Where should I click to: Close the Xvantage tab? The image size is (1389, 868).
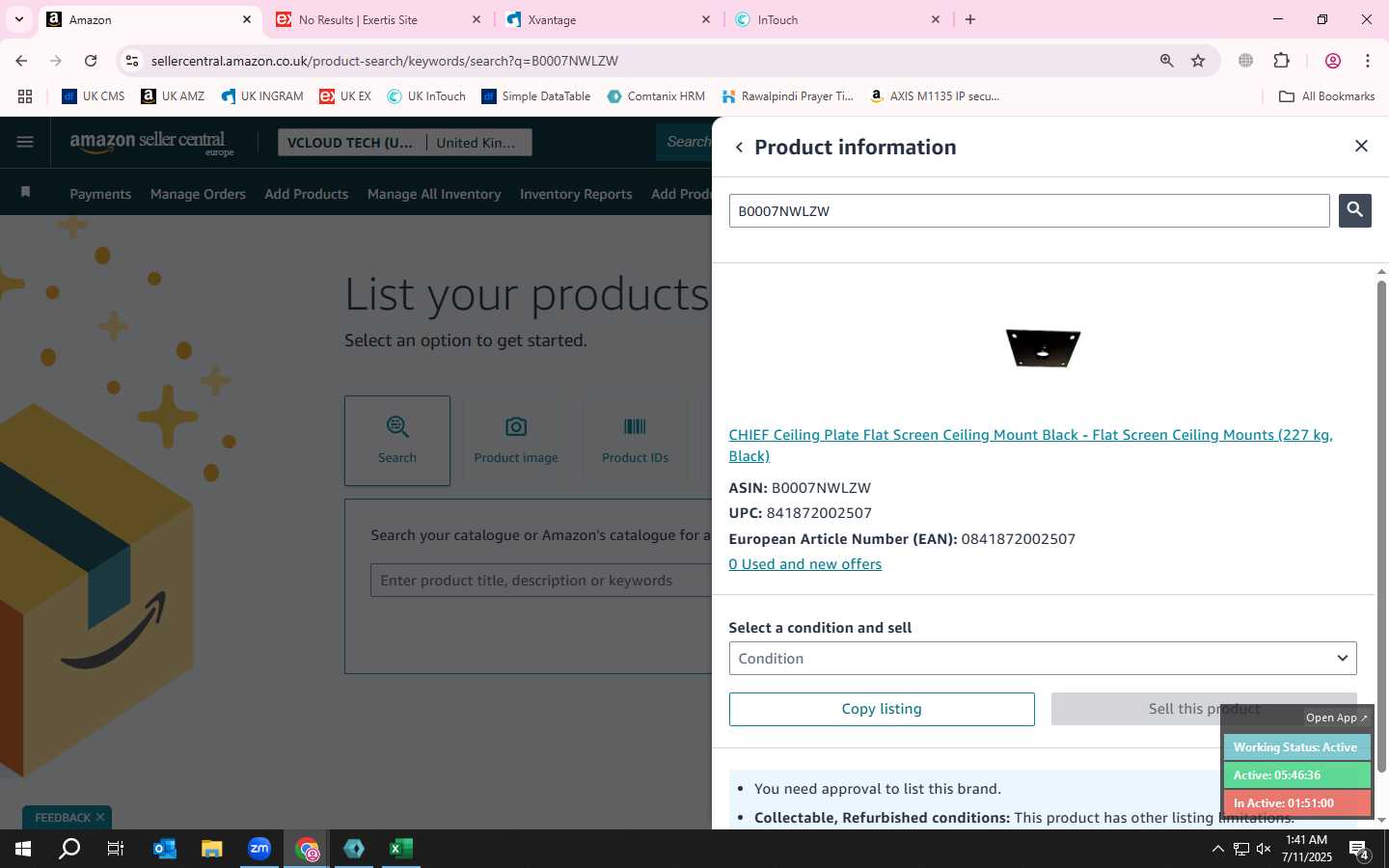[706, 19]
